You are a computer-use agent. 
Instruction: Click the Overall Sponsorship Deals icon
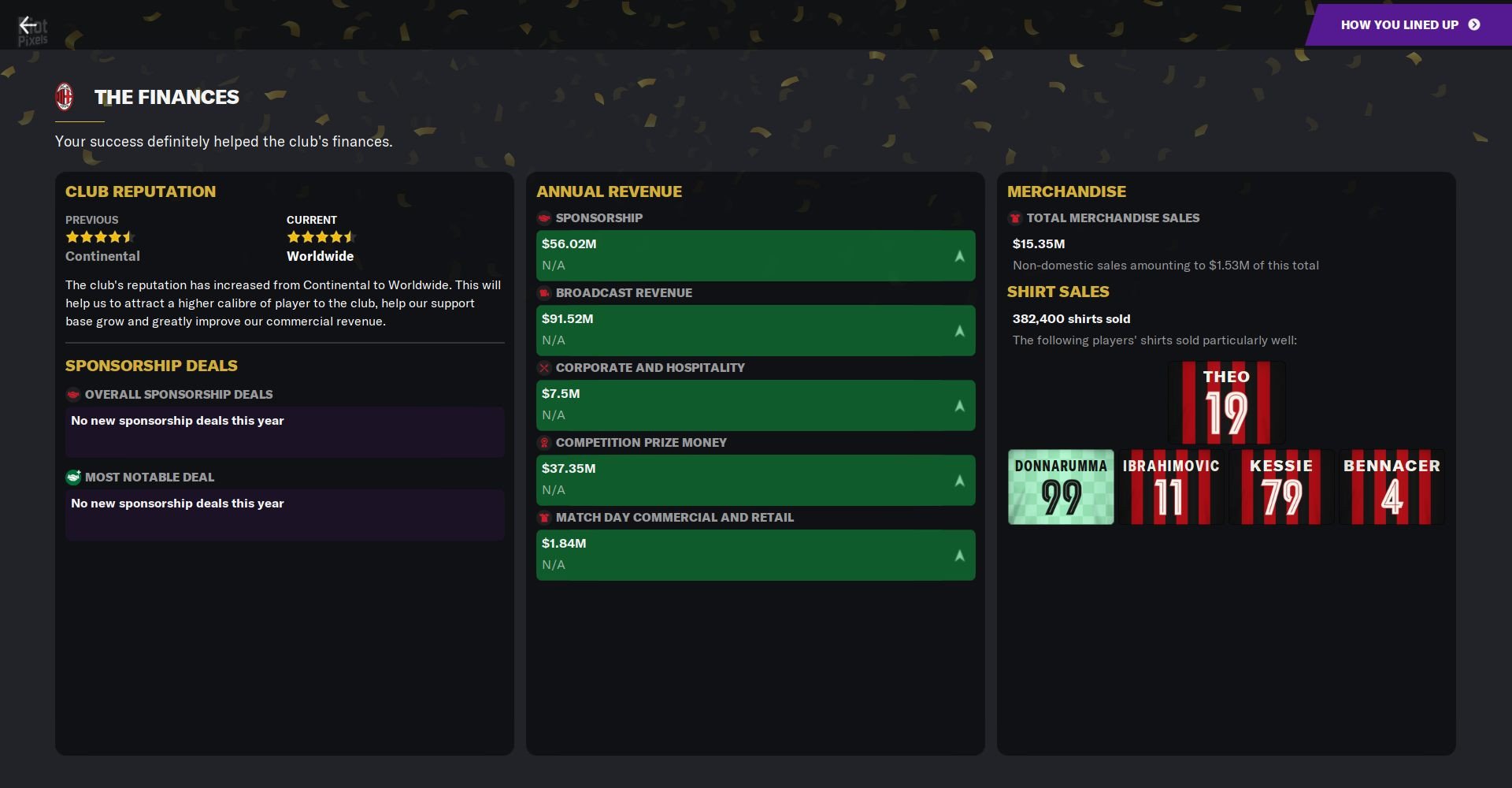click(72, 394)
